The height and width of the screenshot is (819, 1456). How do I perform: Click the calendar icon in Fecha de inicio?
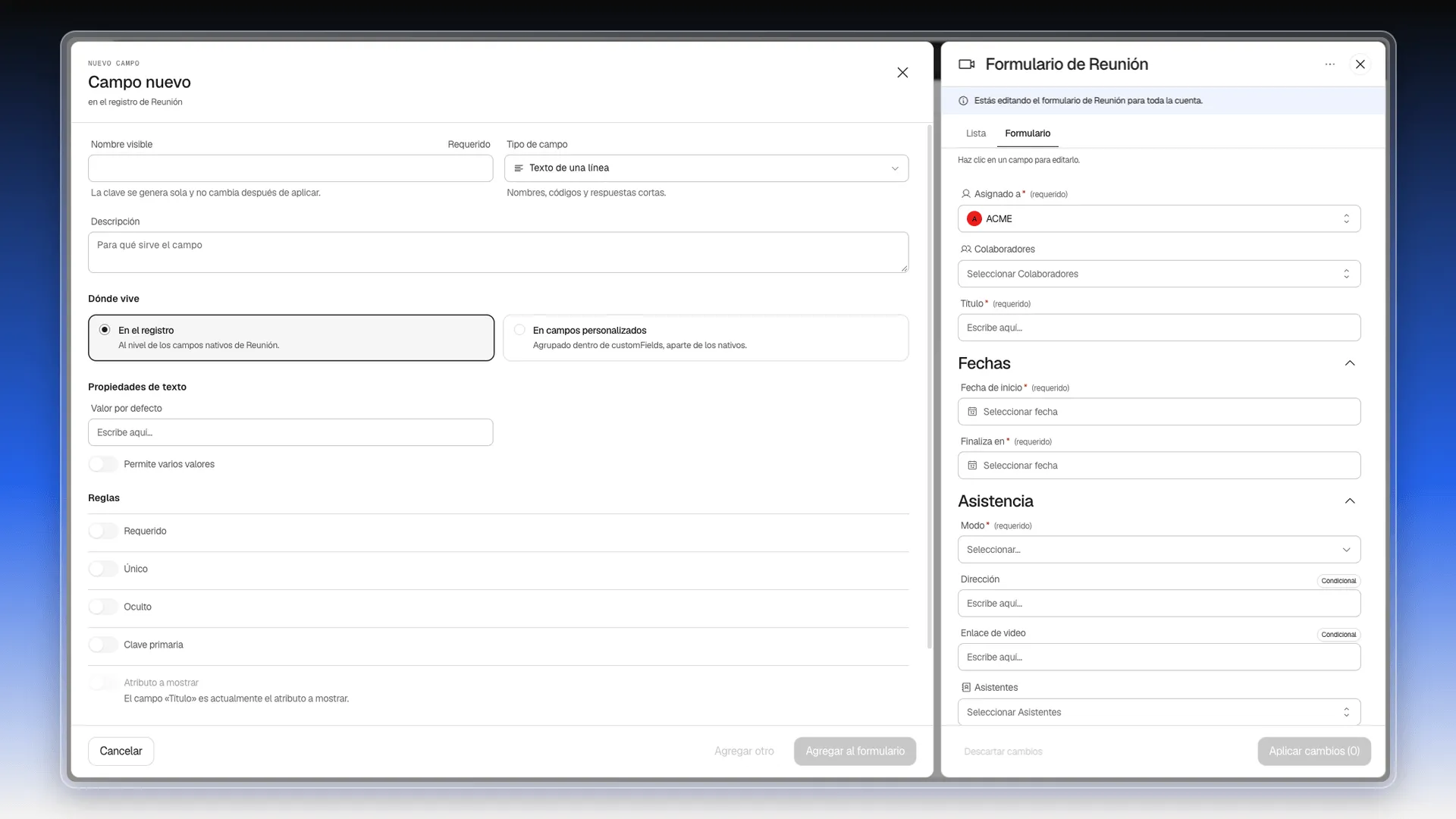point(972,412)
